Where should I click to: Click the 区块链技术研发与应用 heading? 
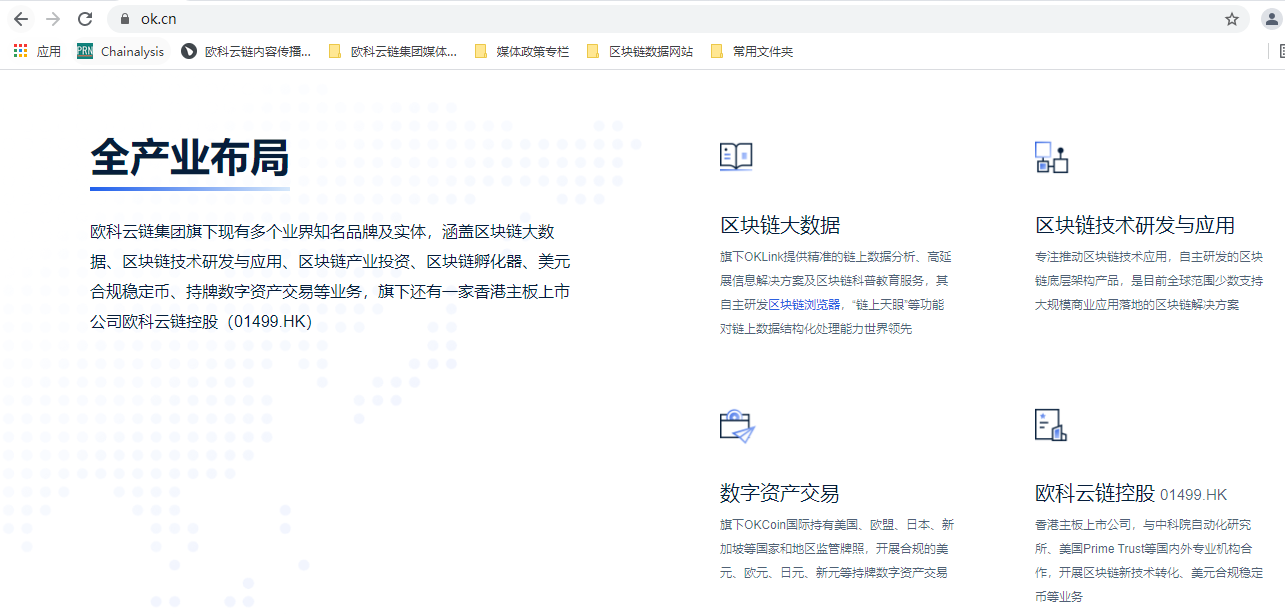[1135, 225]
